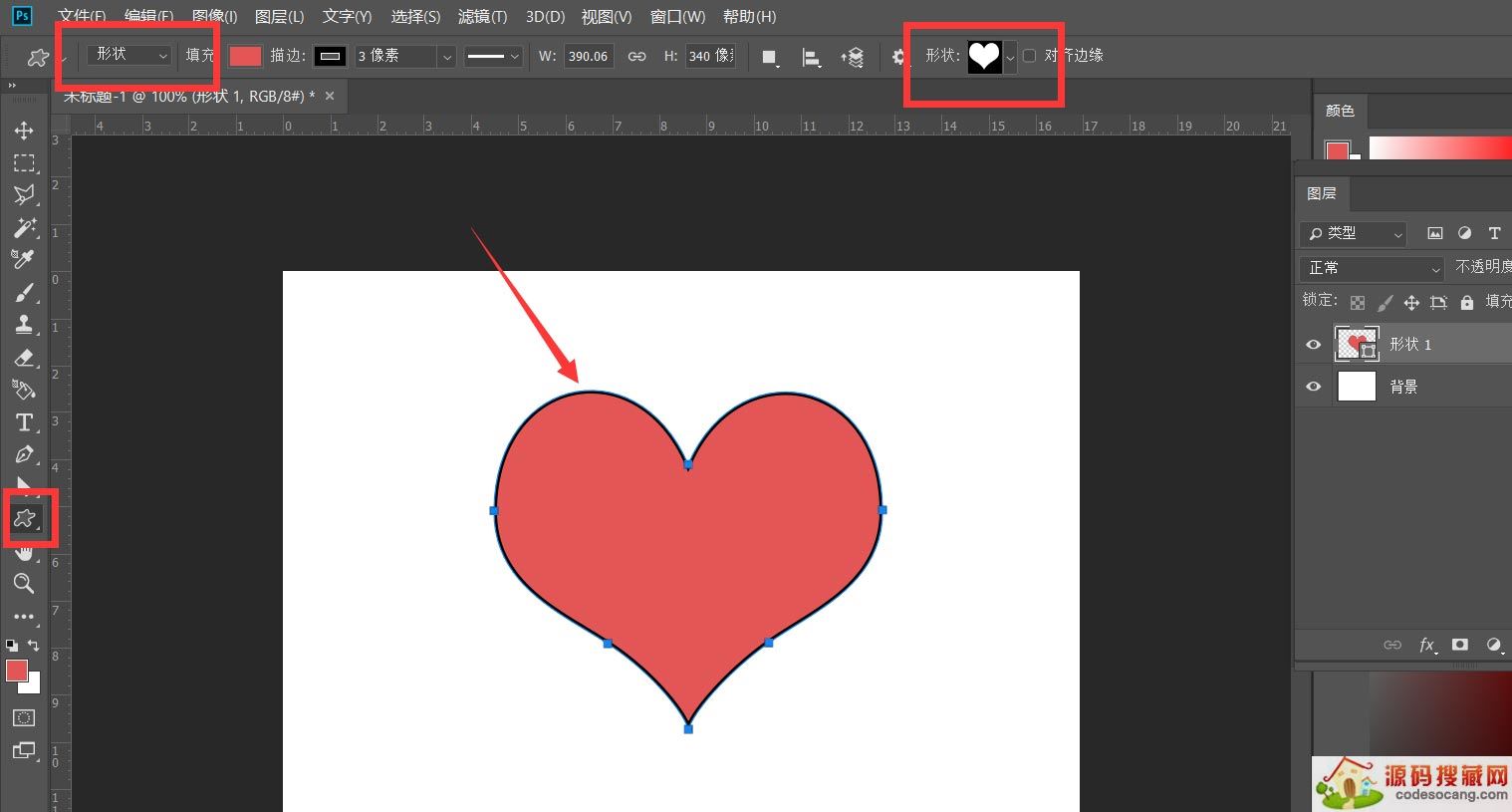Filter layers by pixel layers
The height and width of the screenshot is (812, 1512).
coord(1434,233)
